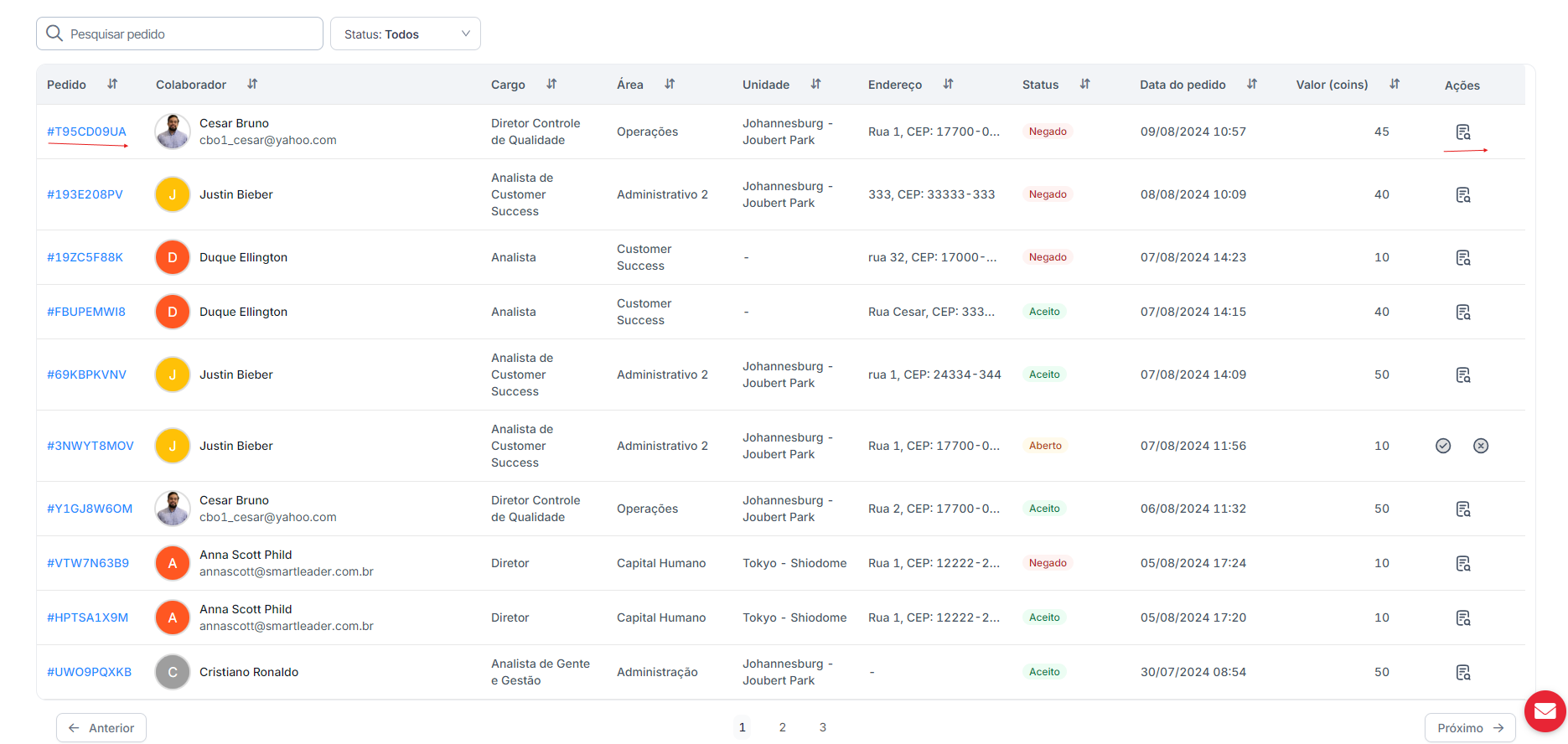Sort by Colaborador column arrows
The width and height of the screenshot is (1568, 744).
(252, 84)
